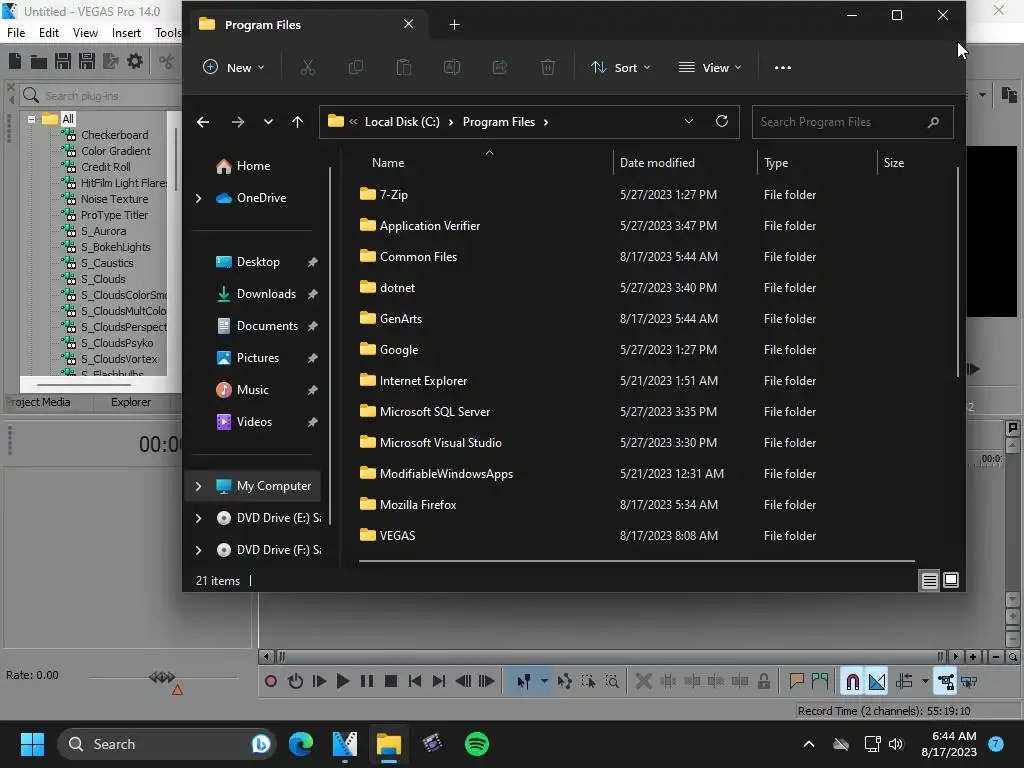Click the Search plug-ins field
Viewport: 1024px width, 768px height.
coord(98,96)
